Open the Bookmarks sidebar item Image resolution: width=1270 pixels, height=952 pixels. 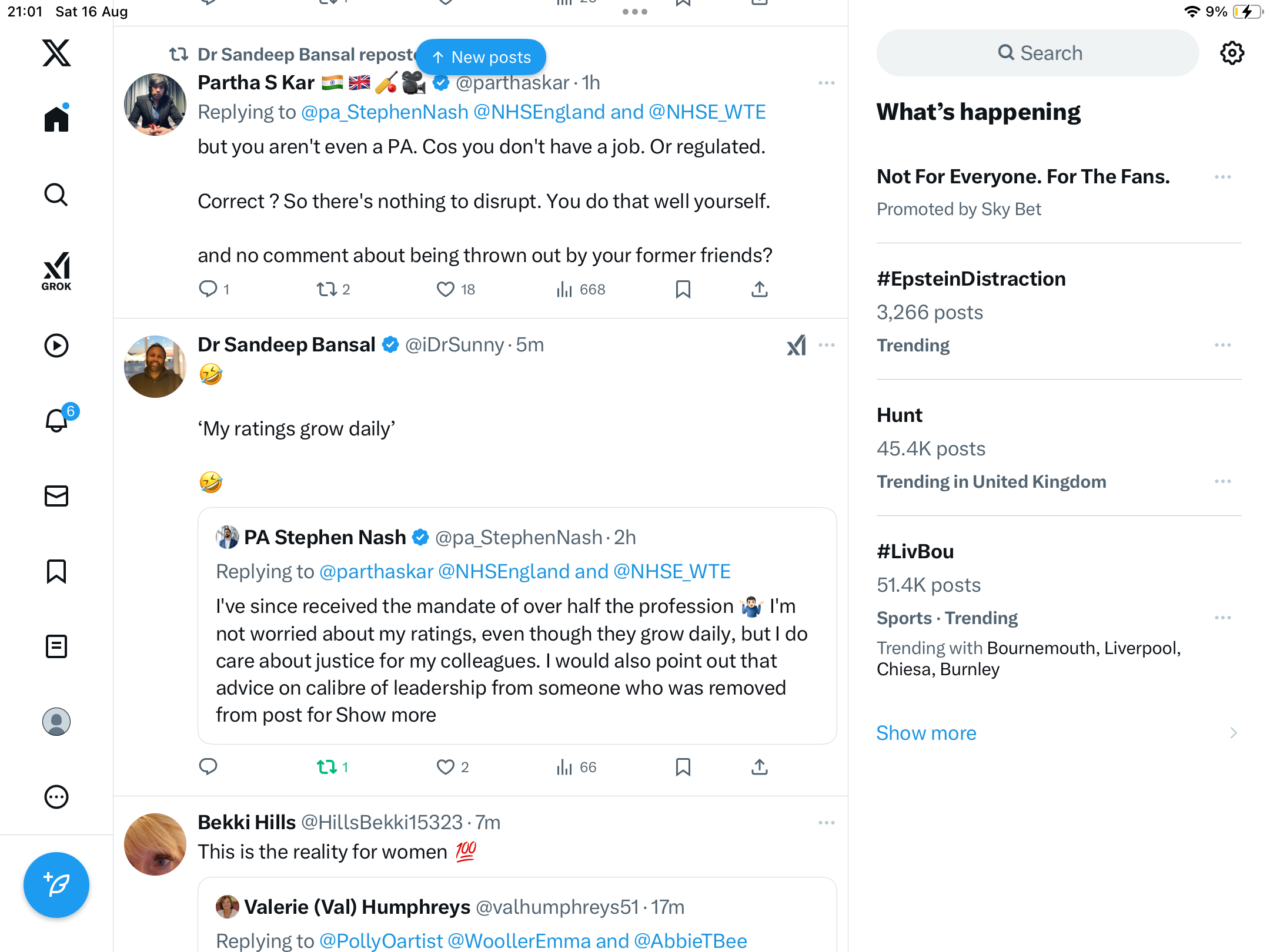click(56, 571)
